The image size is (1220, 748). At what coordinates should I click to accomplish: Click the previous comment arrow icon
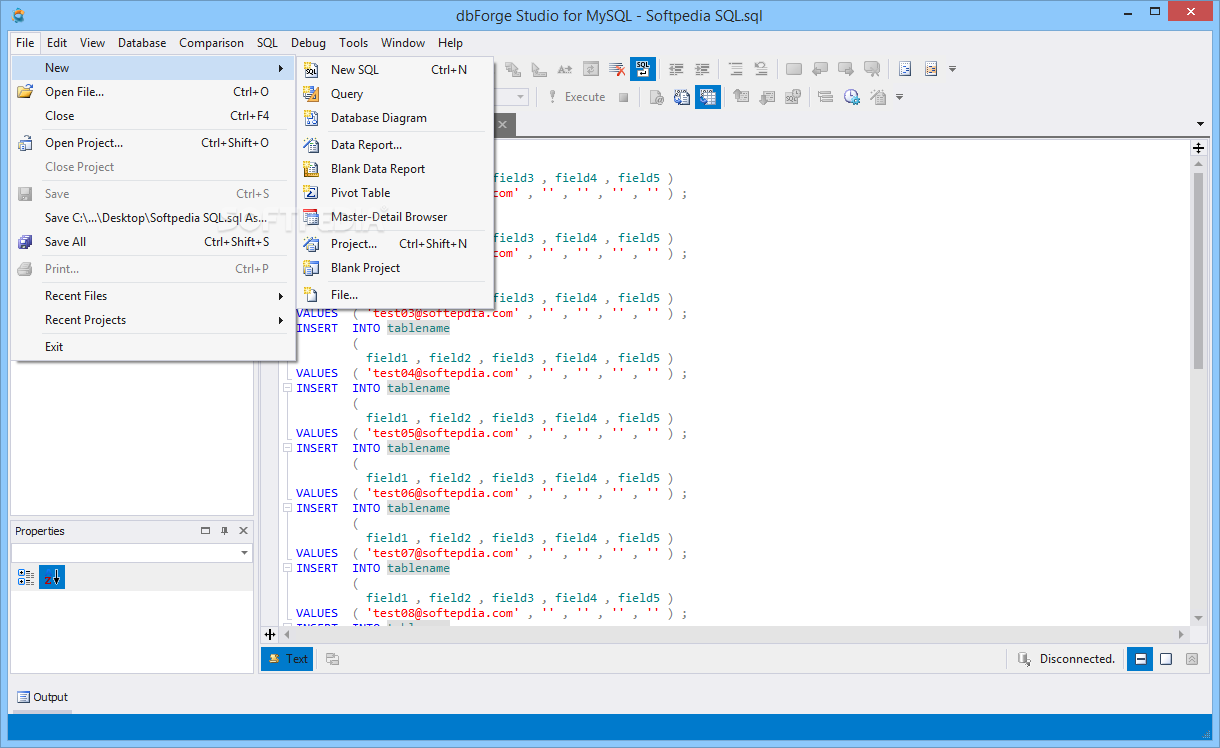(x=820, y=69)
